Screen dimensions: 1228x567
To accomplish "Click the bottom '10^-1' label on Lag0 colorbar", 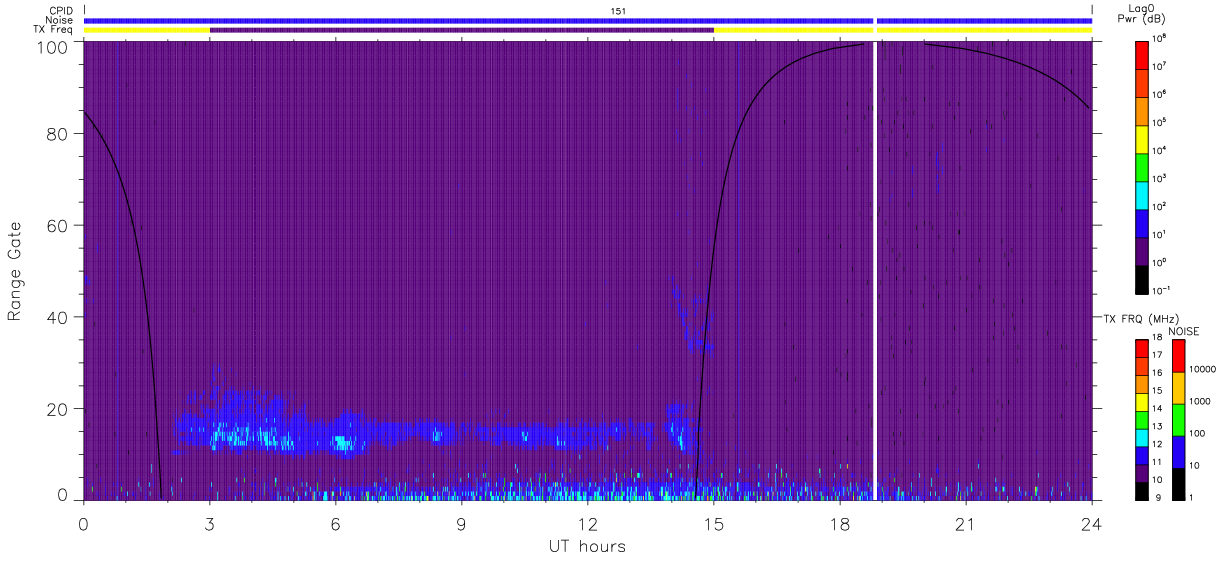I will pos(1161,290).
